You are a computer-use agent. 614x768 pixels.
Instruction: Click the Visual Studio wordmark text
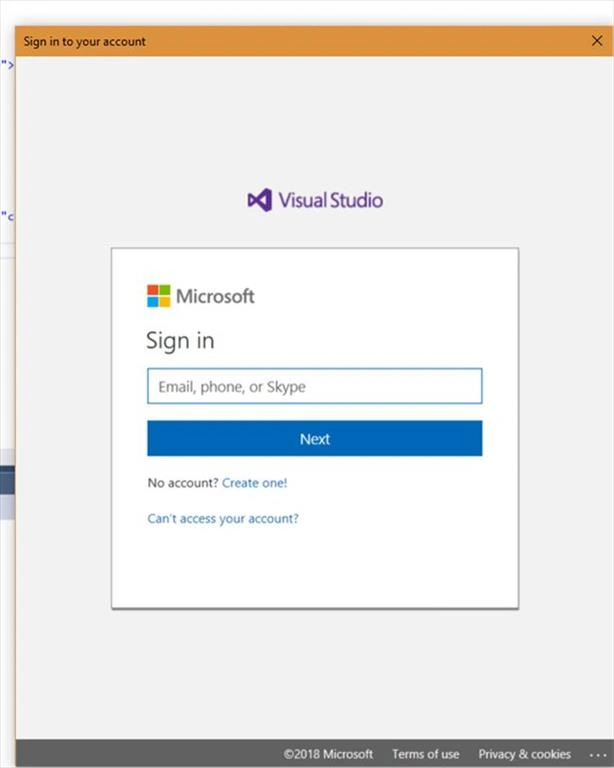click(x=331, y=200)
